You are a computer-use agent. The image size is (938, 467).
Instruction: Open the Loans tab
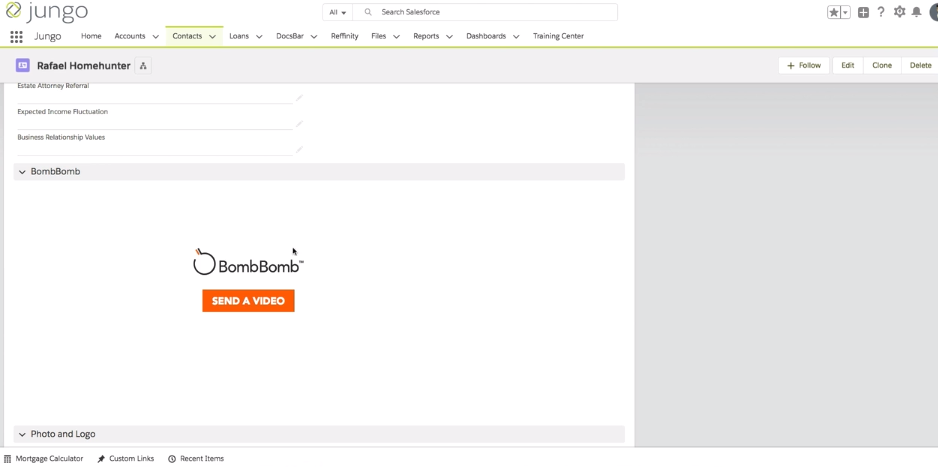(x=239, y=36)
